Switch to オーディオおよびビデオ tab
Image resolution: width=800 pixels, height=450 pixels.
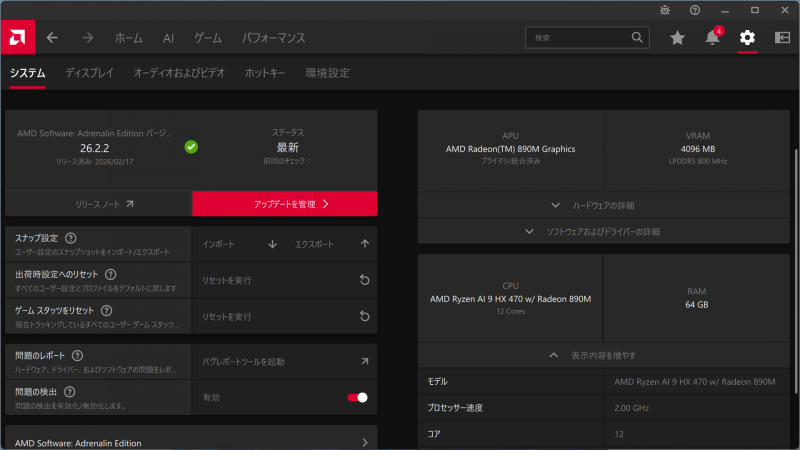pyautogui.click(x=179, y=73)
